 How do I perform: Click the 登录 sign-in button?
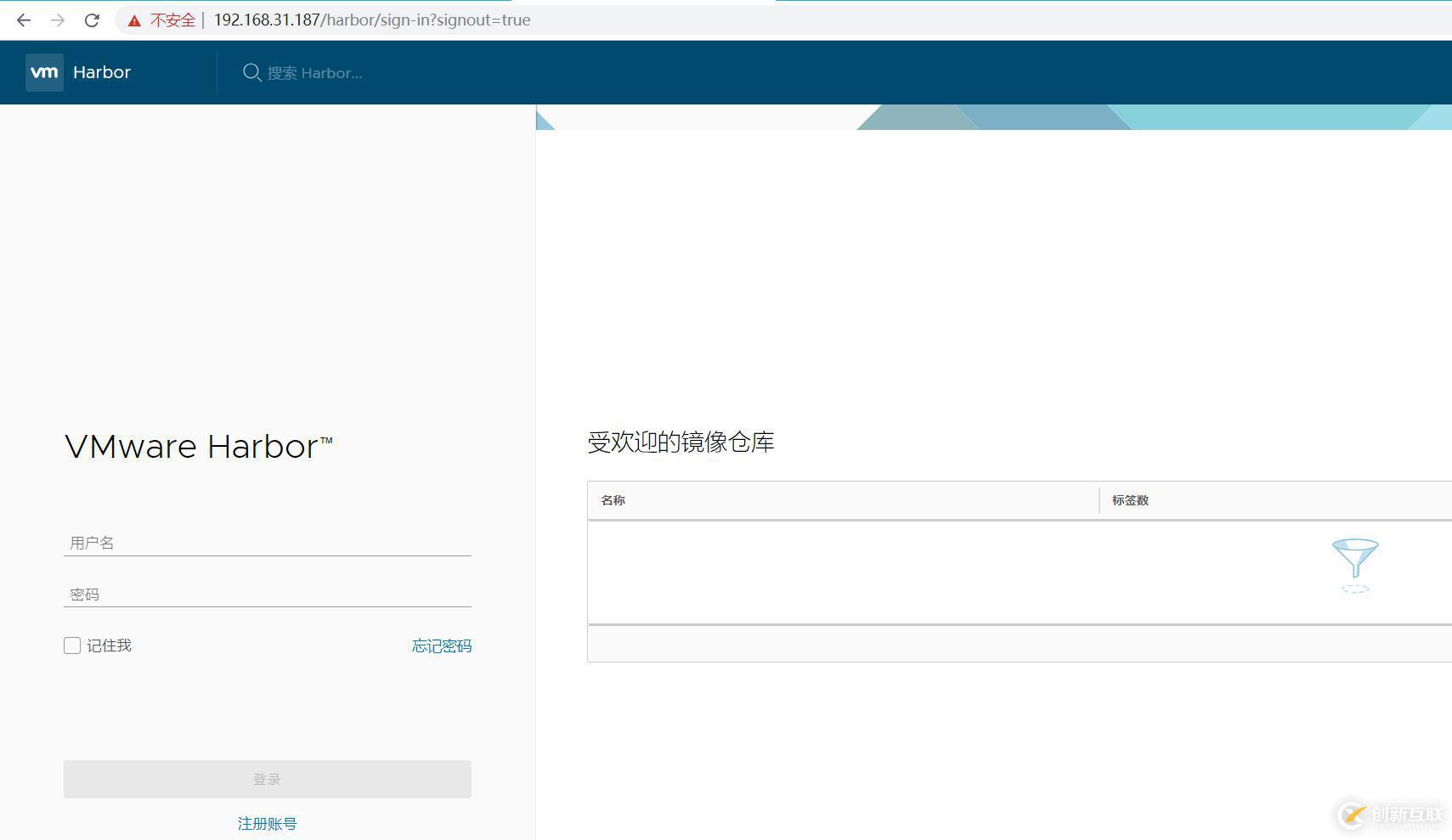pos(267,778)
